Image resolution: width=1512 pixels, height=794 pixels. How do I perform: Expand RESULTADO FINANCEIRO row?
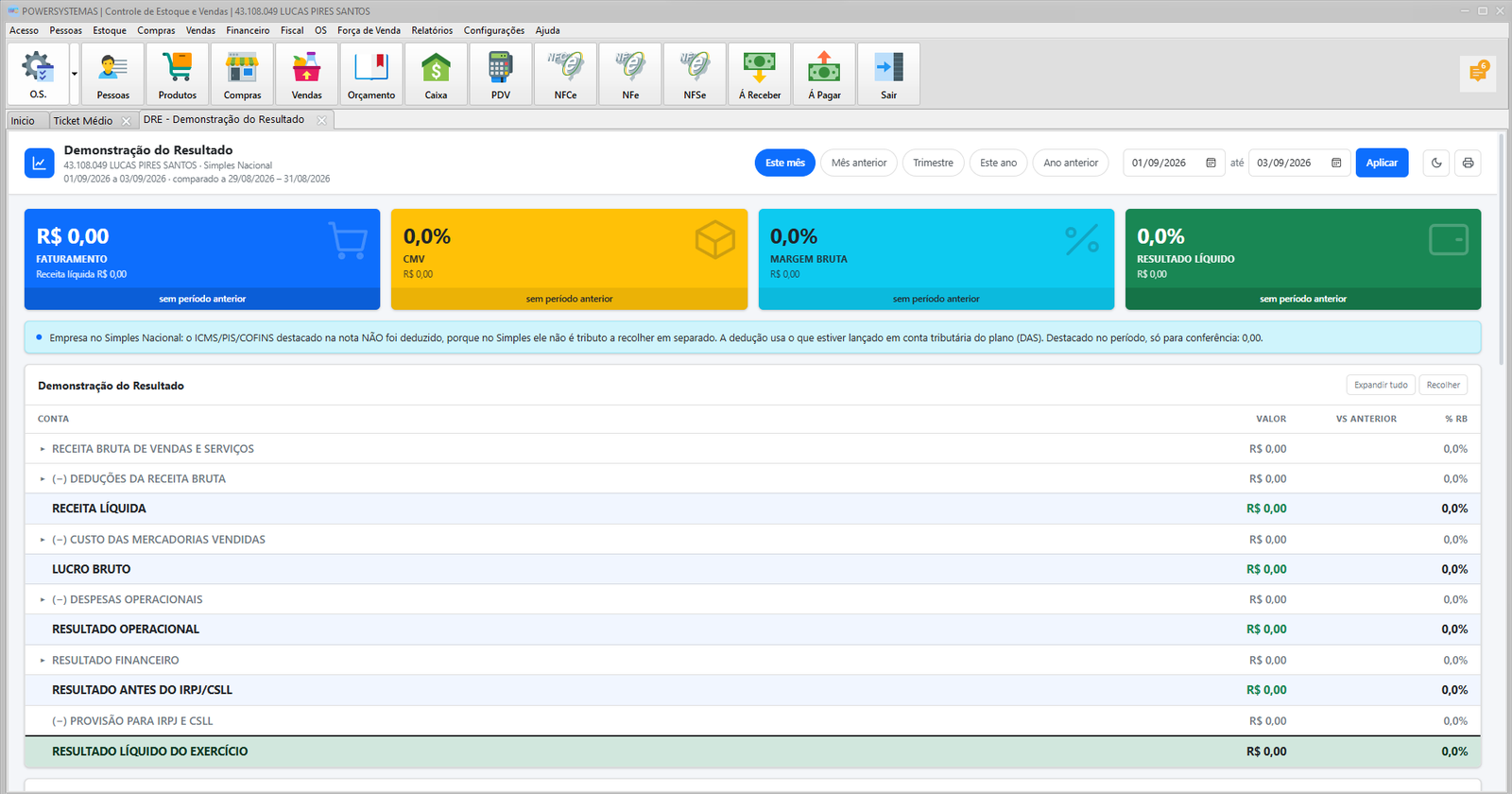click(x=43, y=660)
